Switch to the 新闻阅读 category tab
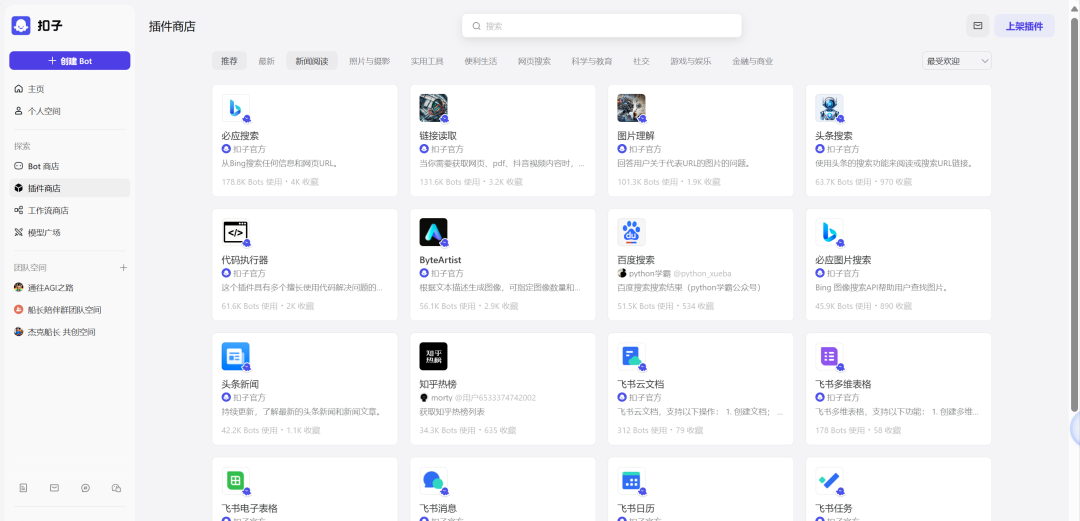 pyautogui.click(x=311, y=61)
